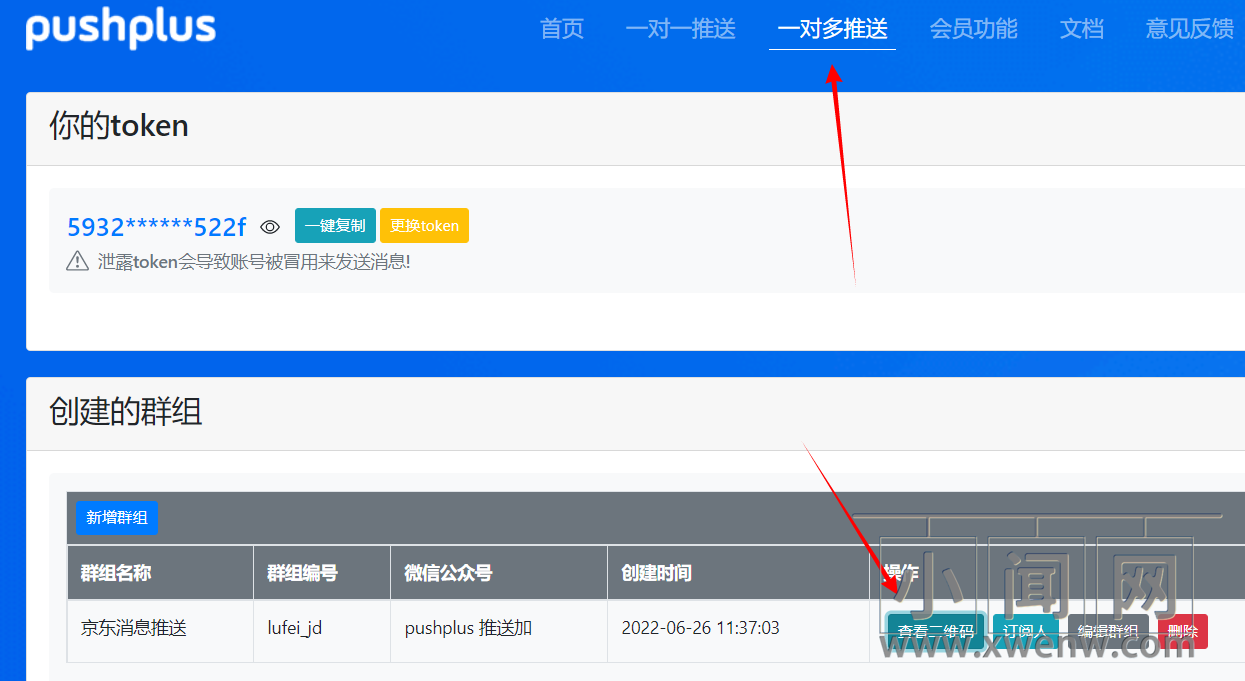Go to 一对一推送 page
Image resolution: width=1245 pixels, height=681 pixels.
coord(681,29)
